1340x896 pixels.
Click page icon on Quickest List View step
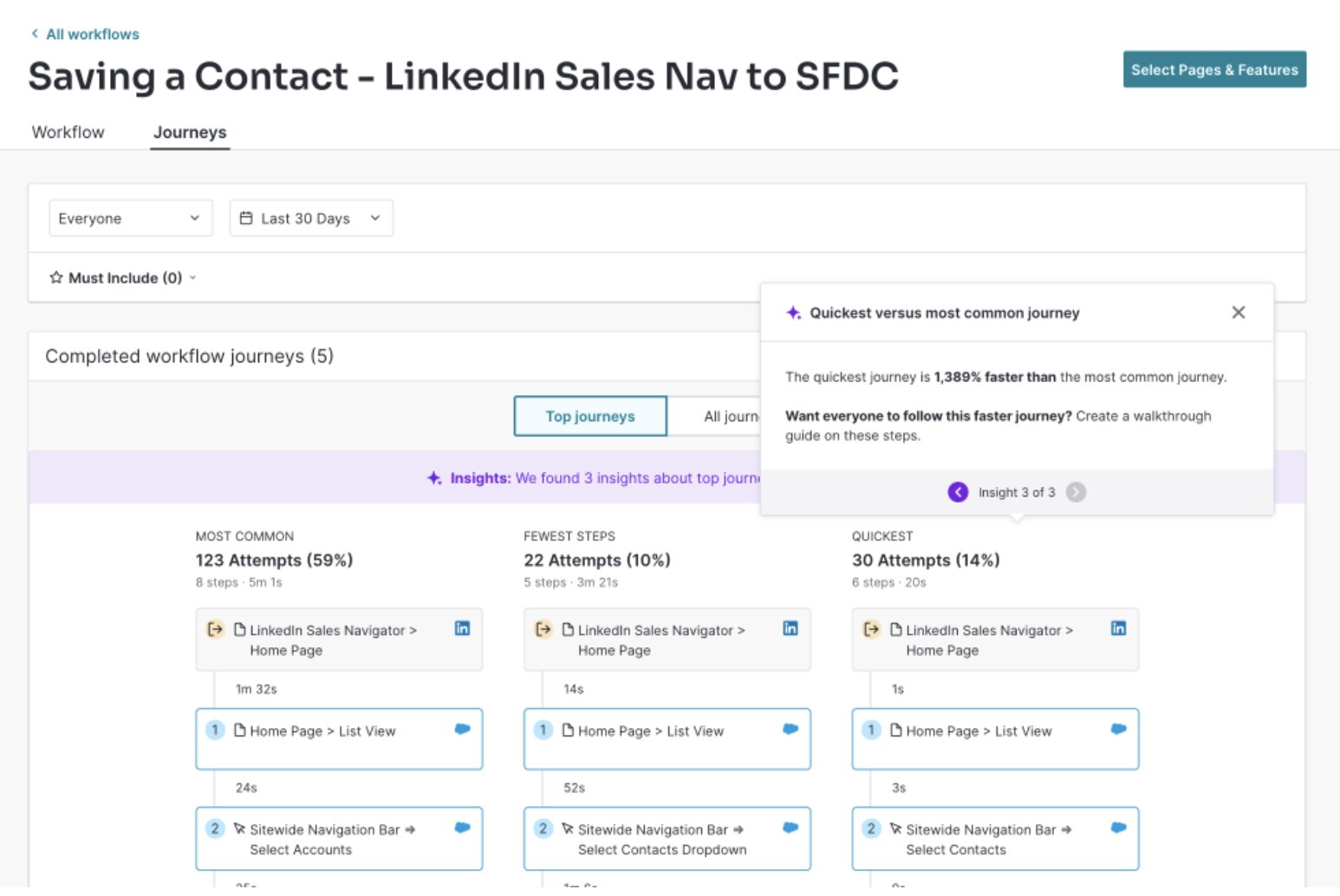tap(896, 730)
